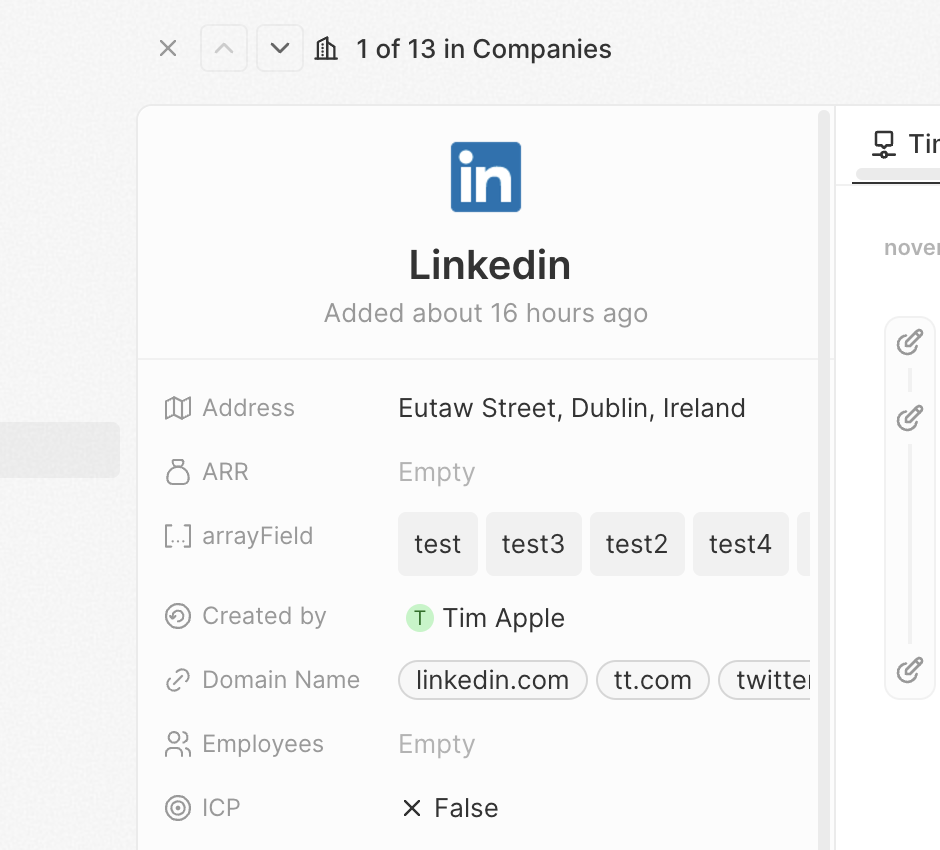This screenshot has height=850, width=940.
Task: Click the Address map icon
Action: (x=178, y=408)
